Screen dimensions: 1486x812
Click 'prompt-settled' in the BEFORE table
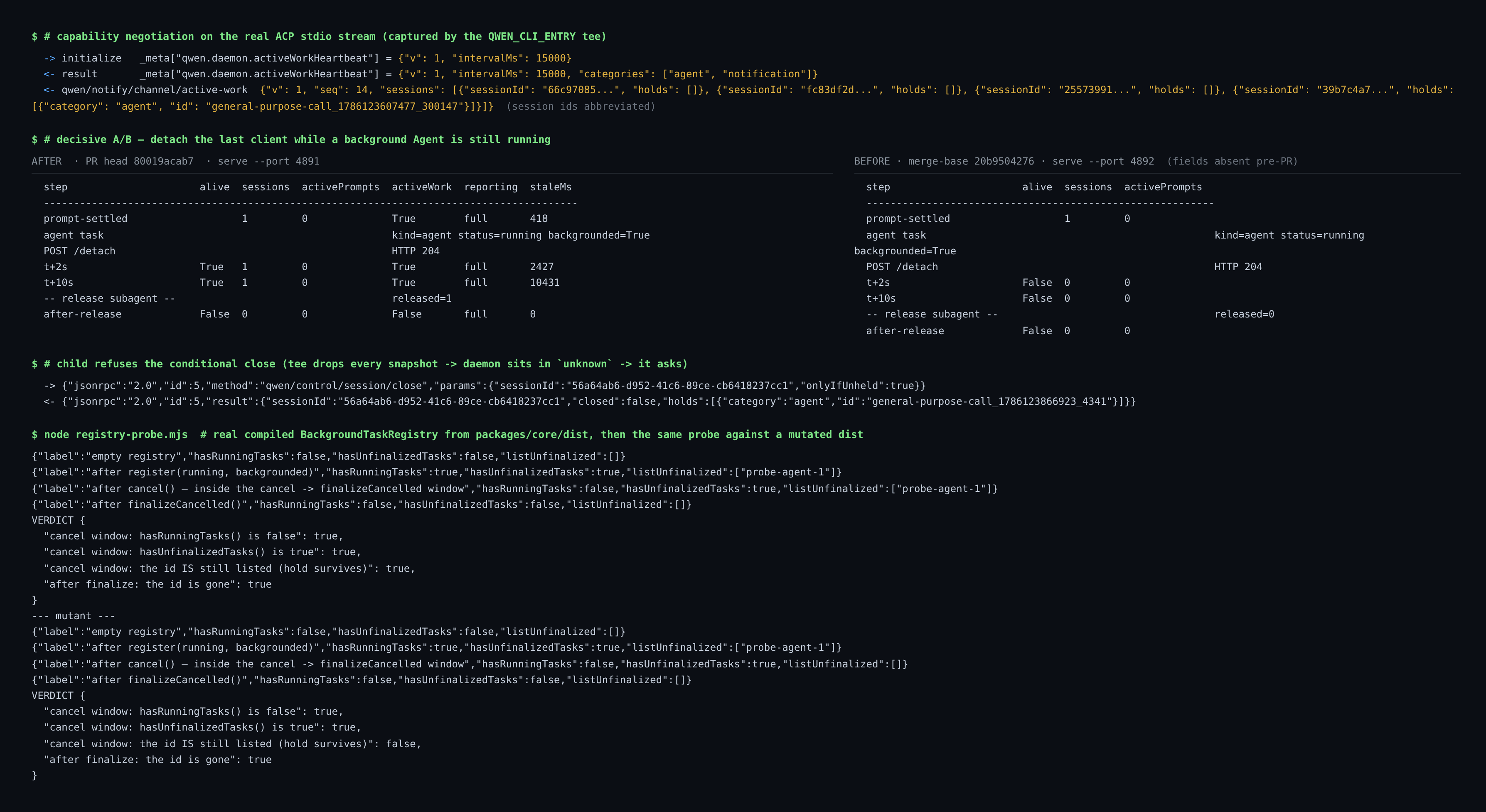point(908,219)
